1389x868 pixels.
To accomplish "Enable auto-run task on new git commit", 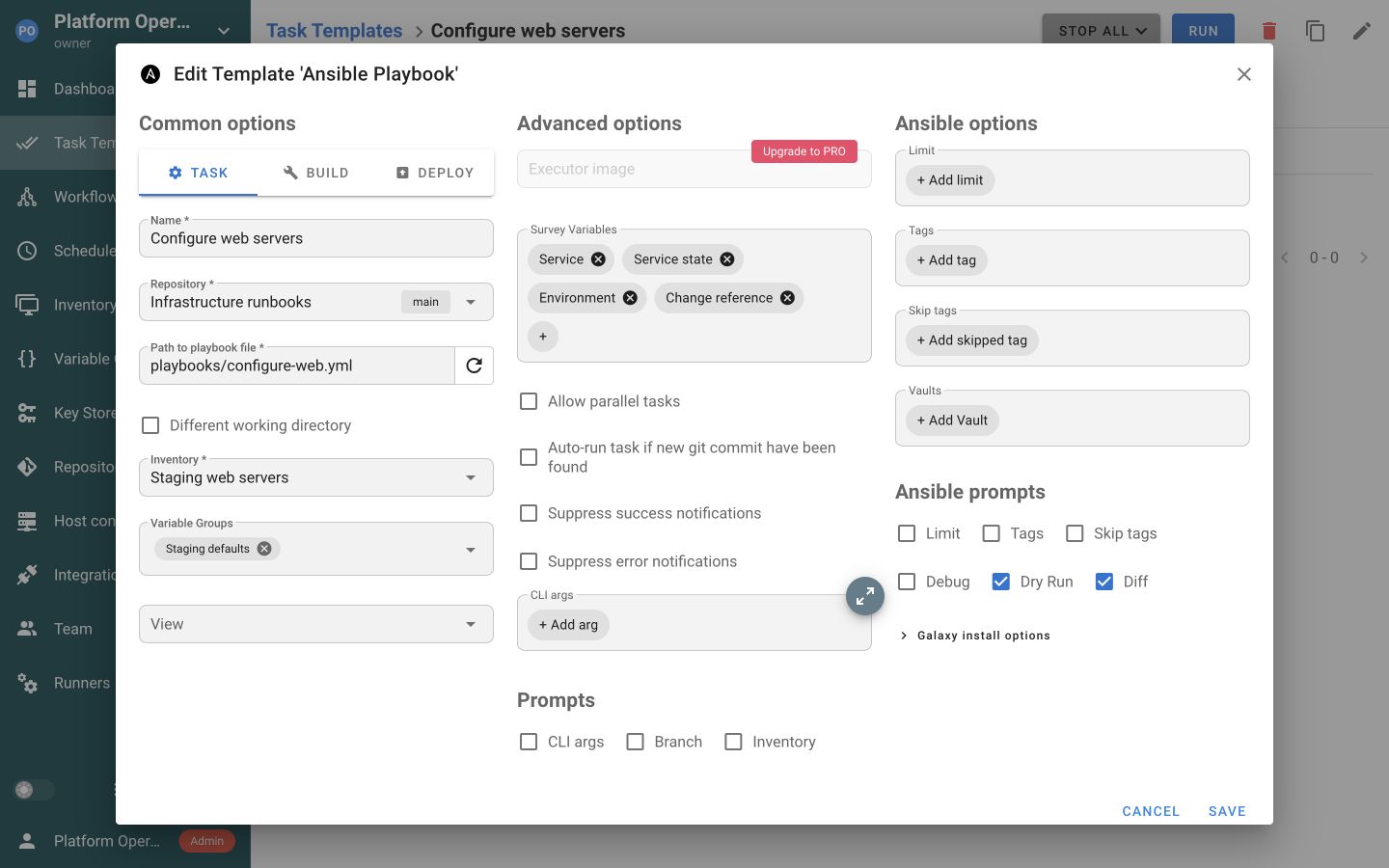I will click(529, 457).
